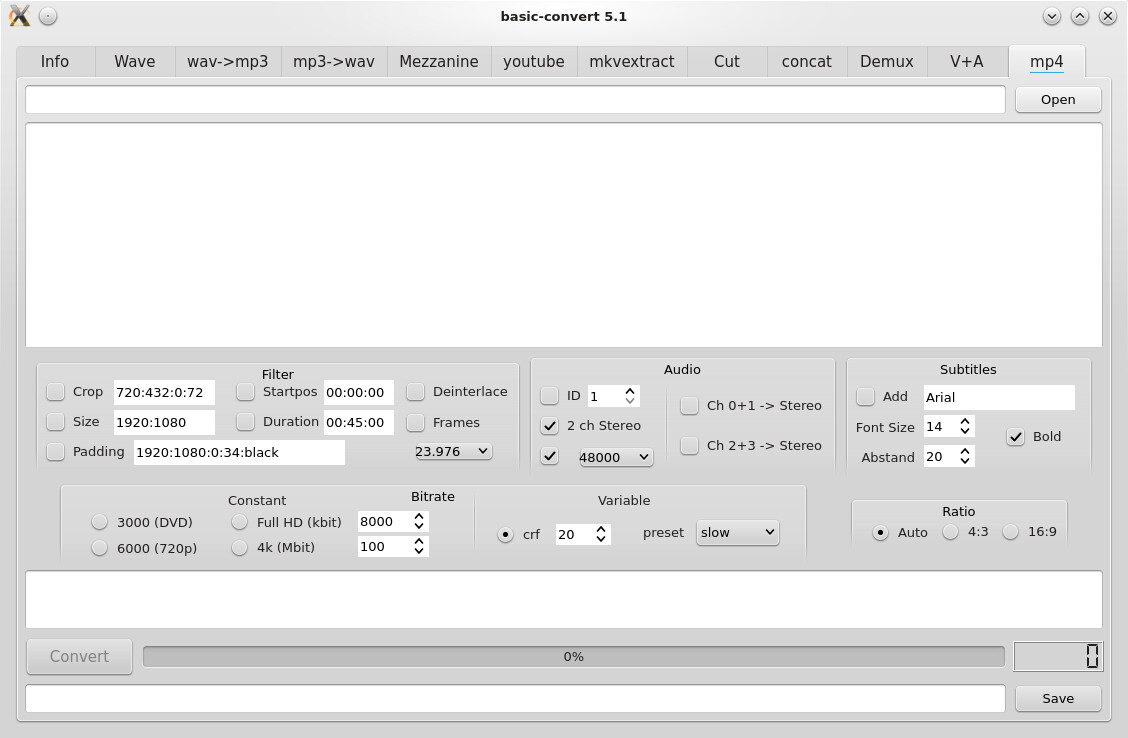Lower the 4k Mbit 100 stepper
This screenshot has height=738, width=1128.
point(419,551)
